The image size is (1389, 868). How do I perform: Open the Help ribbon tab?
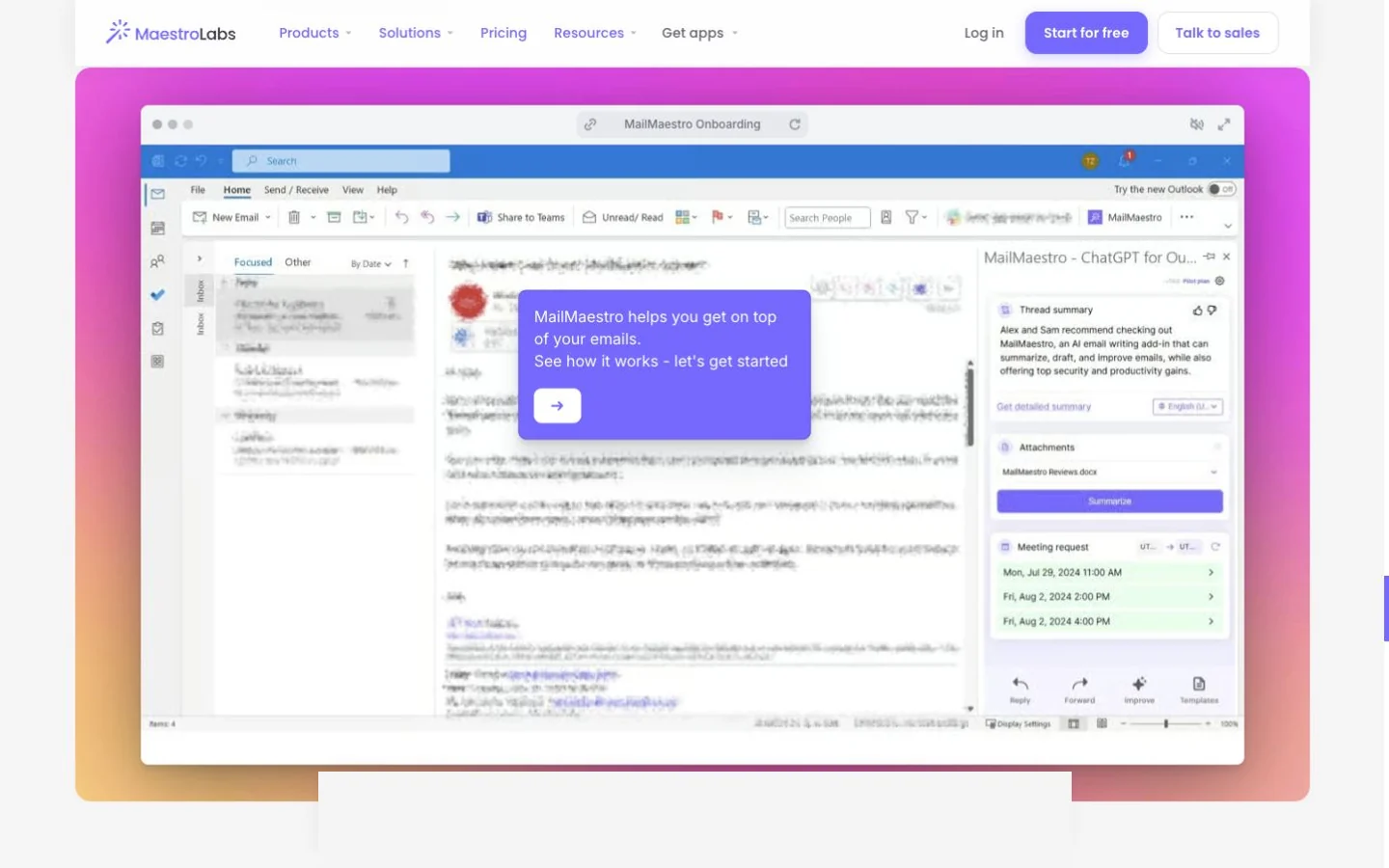(387, 190)
